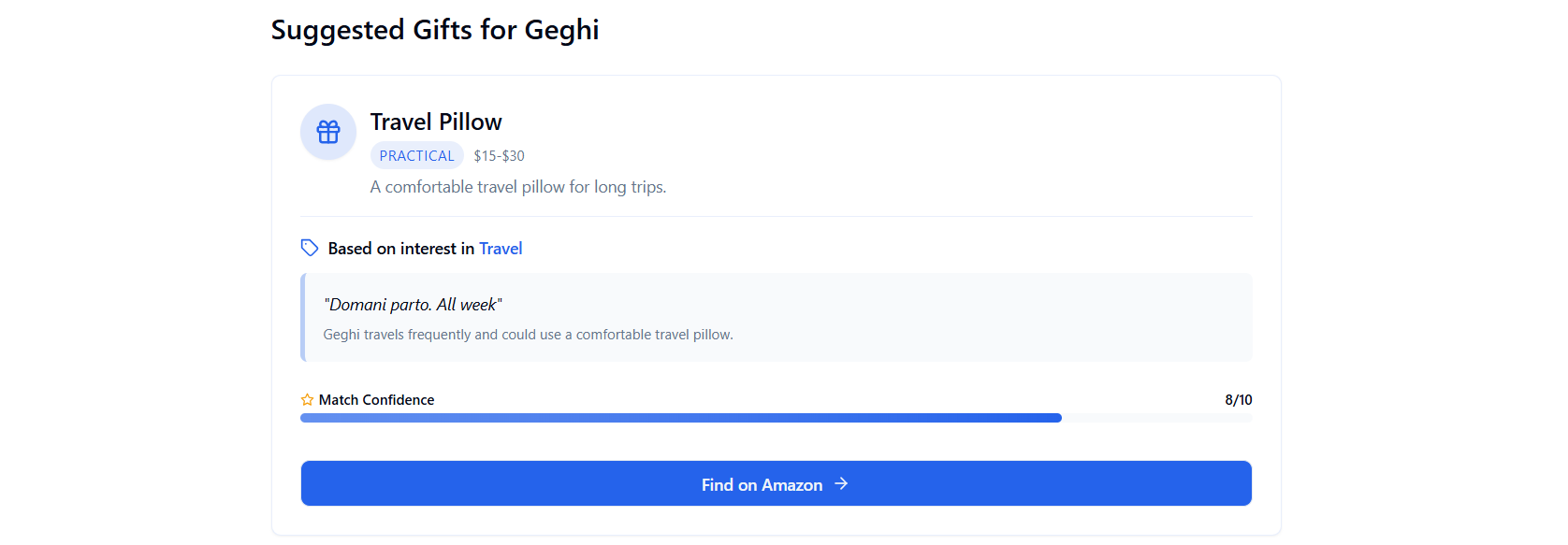This screenshot has width=1568, height=545.
Task: Click the gift box icon
Action: [x=327, y=132]
